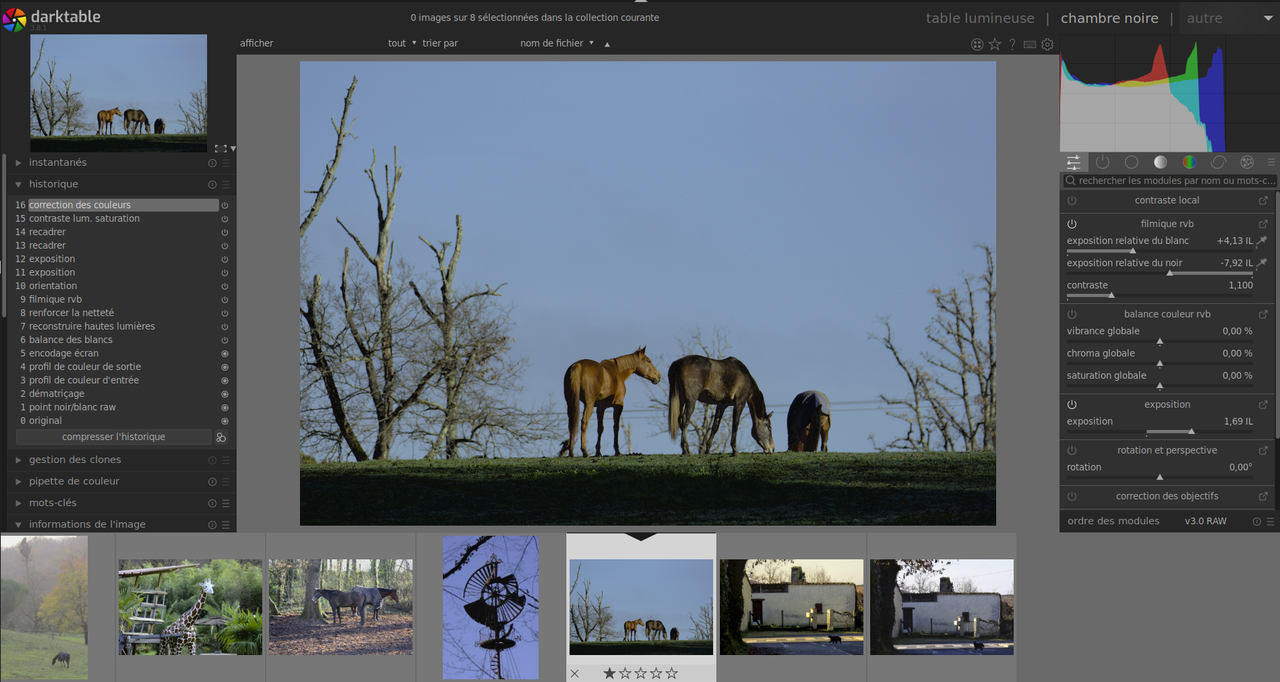Show active modules power icon tab
This screenshot has height=682, width=1280.
click(x=1102, y=162)
